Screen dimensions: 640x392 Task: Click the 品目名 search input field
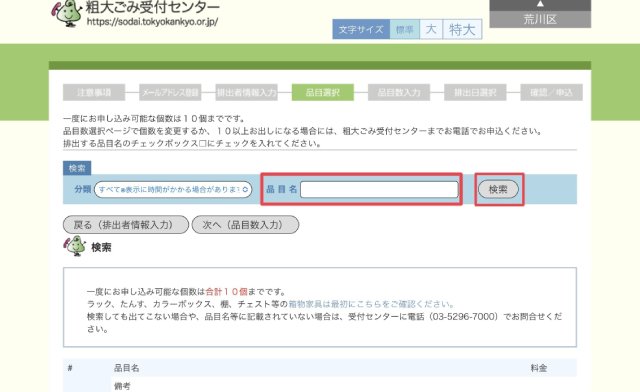tap(379, 189)
